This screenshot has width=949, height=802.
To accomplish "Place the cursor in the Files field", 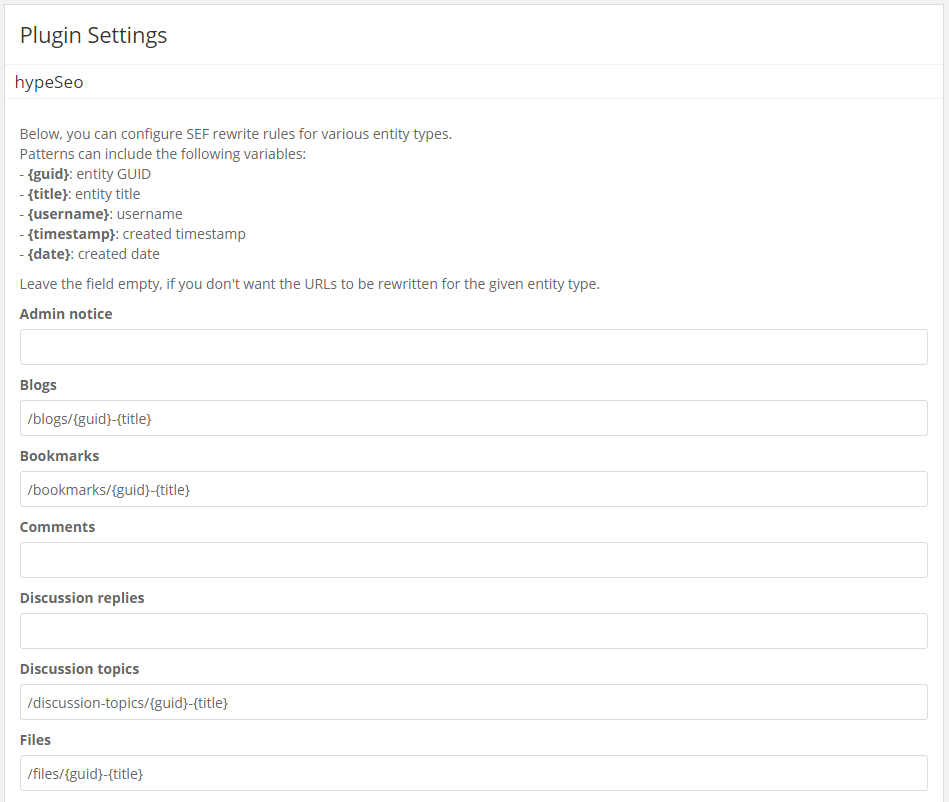I will click(x=473, y=773).
